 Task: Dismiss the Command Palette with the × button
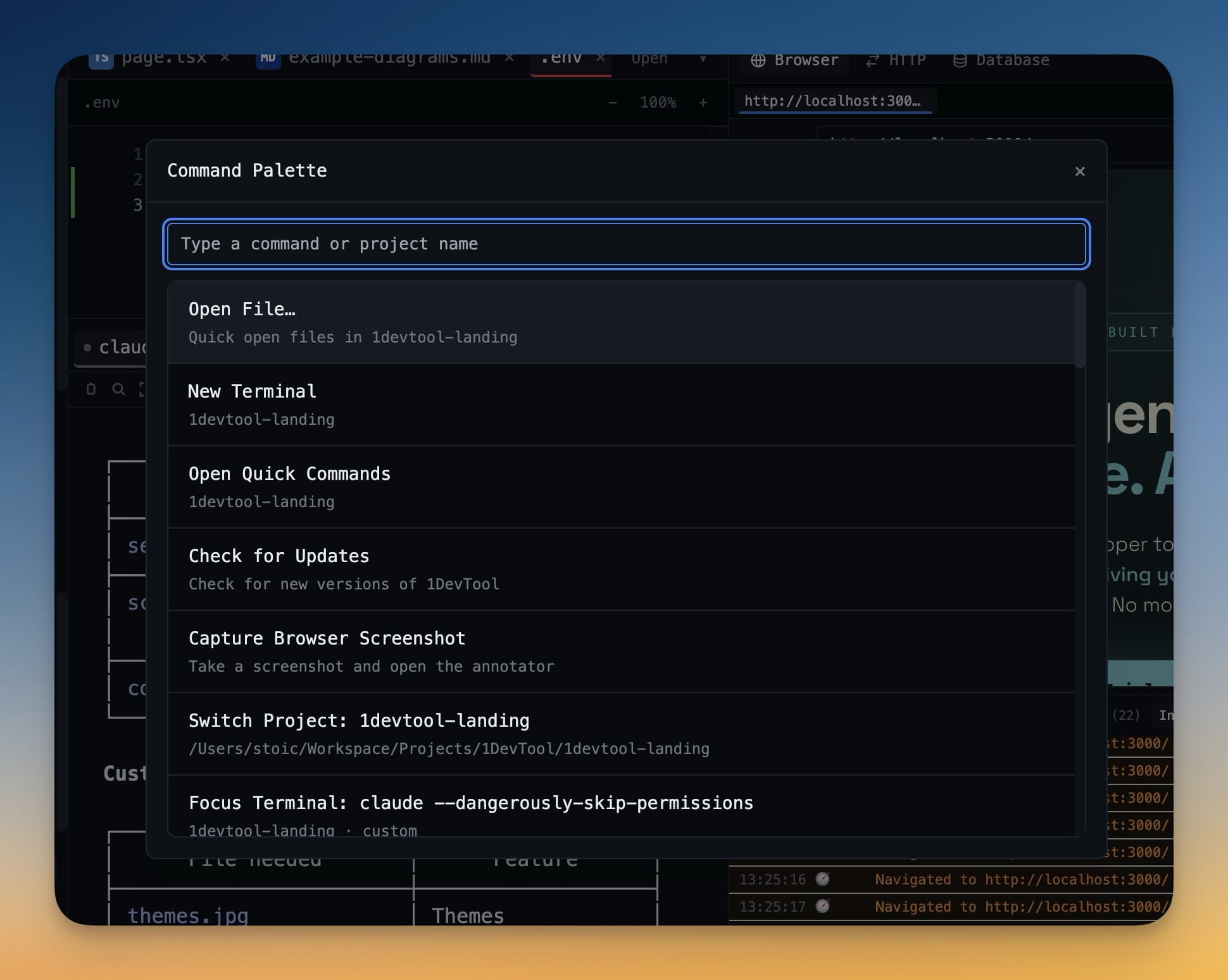(x=1079, y=171)
